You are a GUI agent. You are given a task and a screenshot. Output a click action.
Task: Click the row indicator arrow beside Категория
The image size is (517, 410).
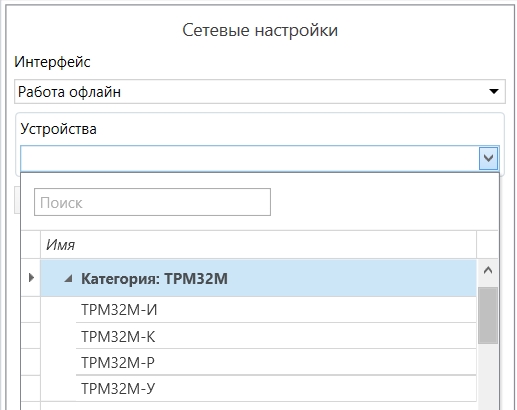coord(31,277)
